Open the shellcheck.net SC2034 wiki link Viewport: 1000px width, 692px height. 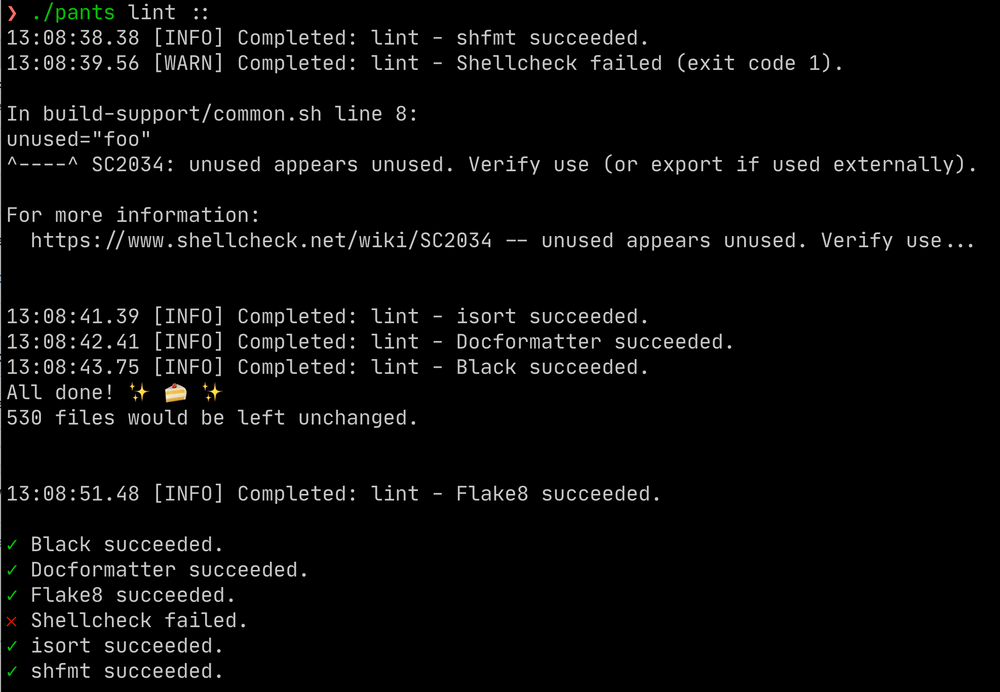tap(261, 241)
